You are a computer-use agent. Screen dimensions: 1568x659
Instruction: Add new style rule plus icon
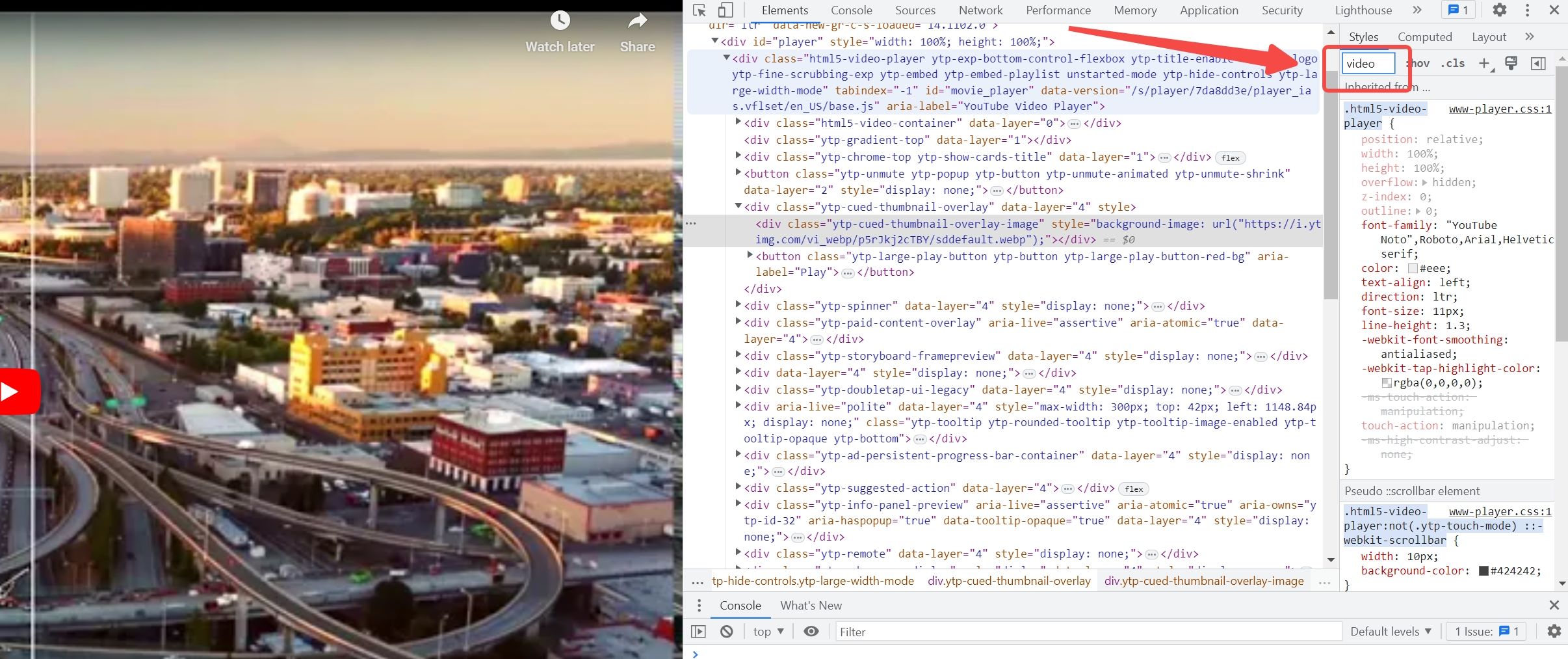pos(1486,64)
